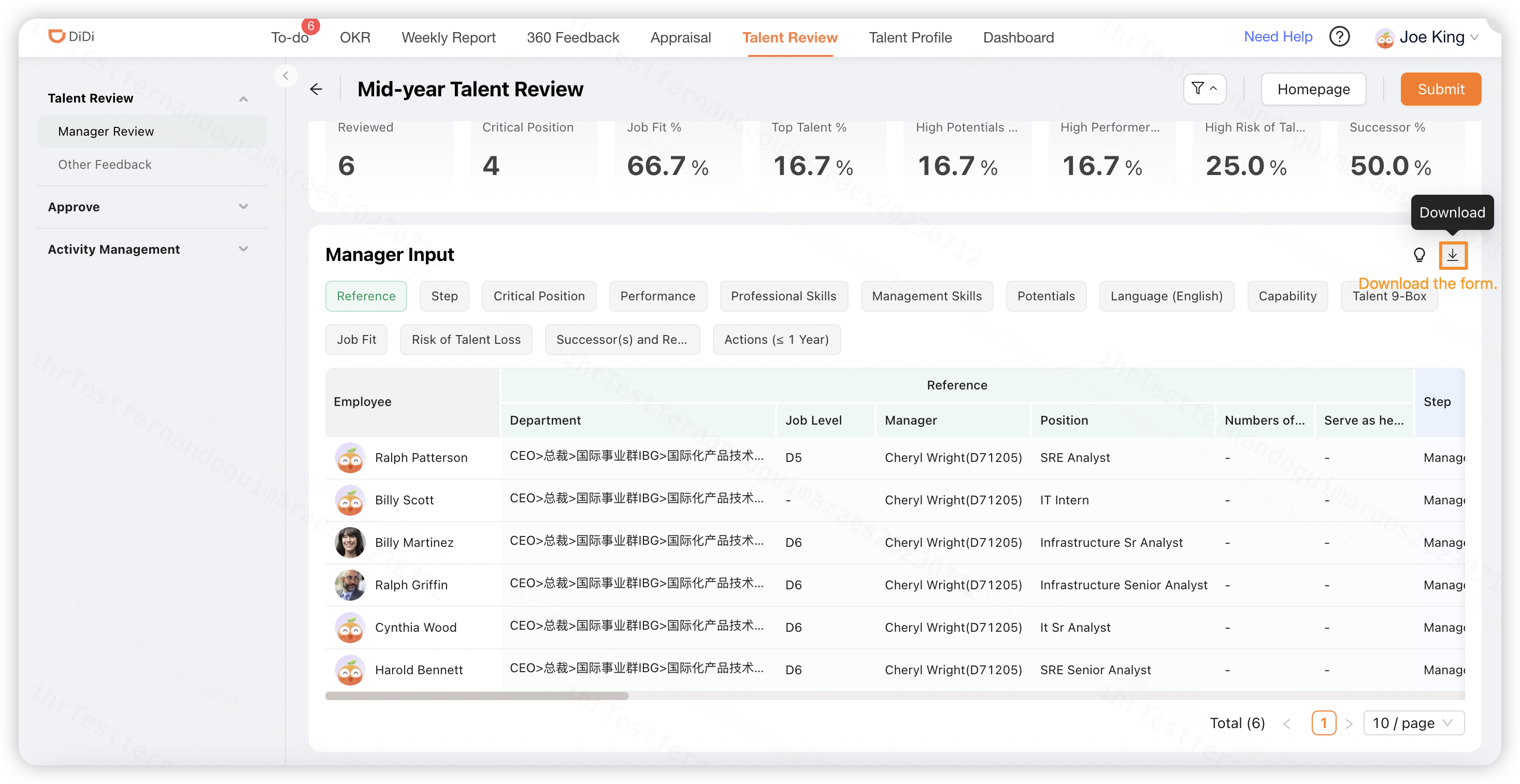Image resolution: width=1520 pixels, height=784 pixels.
Task: Switch to the OKR tab
Action: [355, 38]
